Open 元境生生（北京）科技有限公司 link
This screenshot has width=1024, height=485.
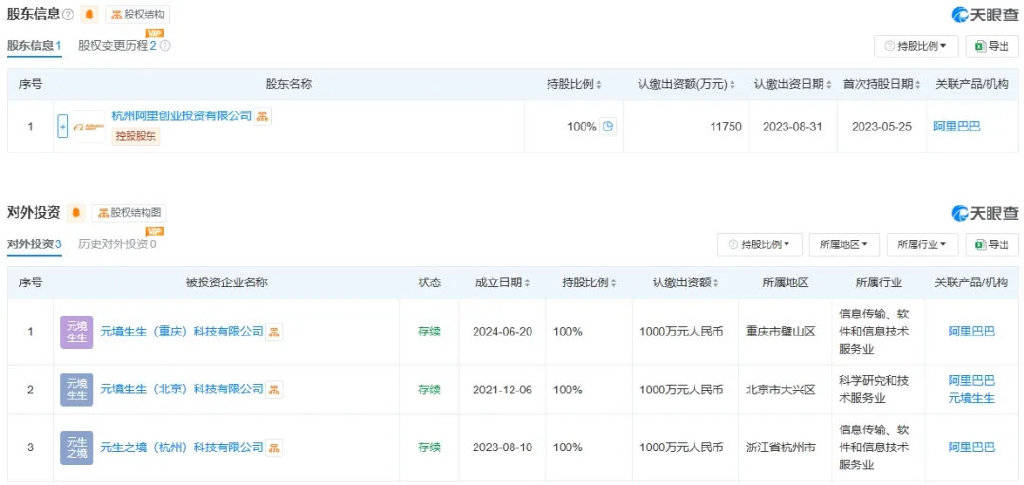click(x=182, y=389)
